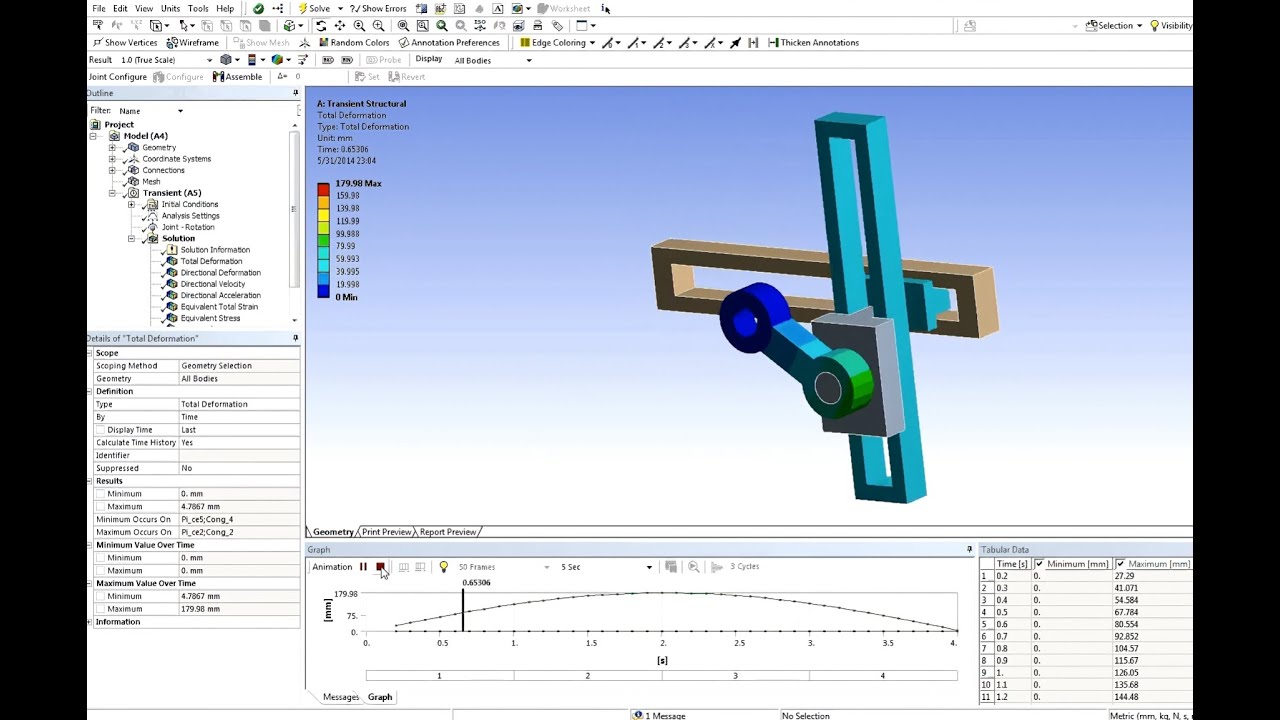Toggle Show Vertices
The height and width of the screenshot is (720, 1280).
point(125,43)
